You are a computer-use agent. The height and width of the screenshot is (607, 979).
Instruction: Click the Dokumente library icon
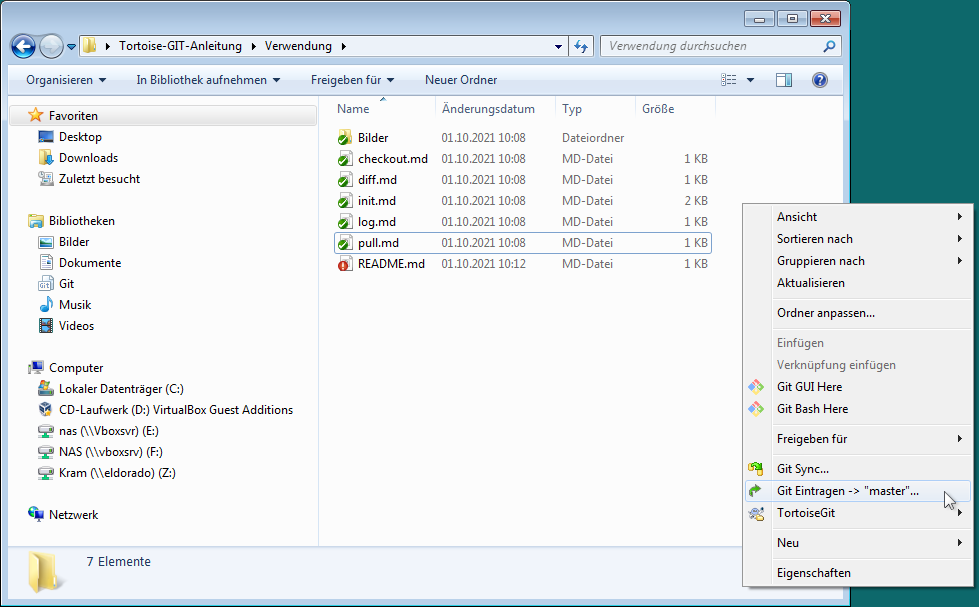point(46,262)
